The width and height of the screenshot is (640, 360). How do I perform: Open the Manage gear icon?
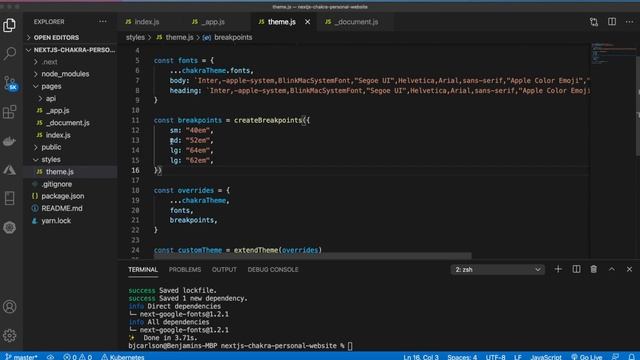click(9, 336)
